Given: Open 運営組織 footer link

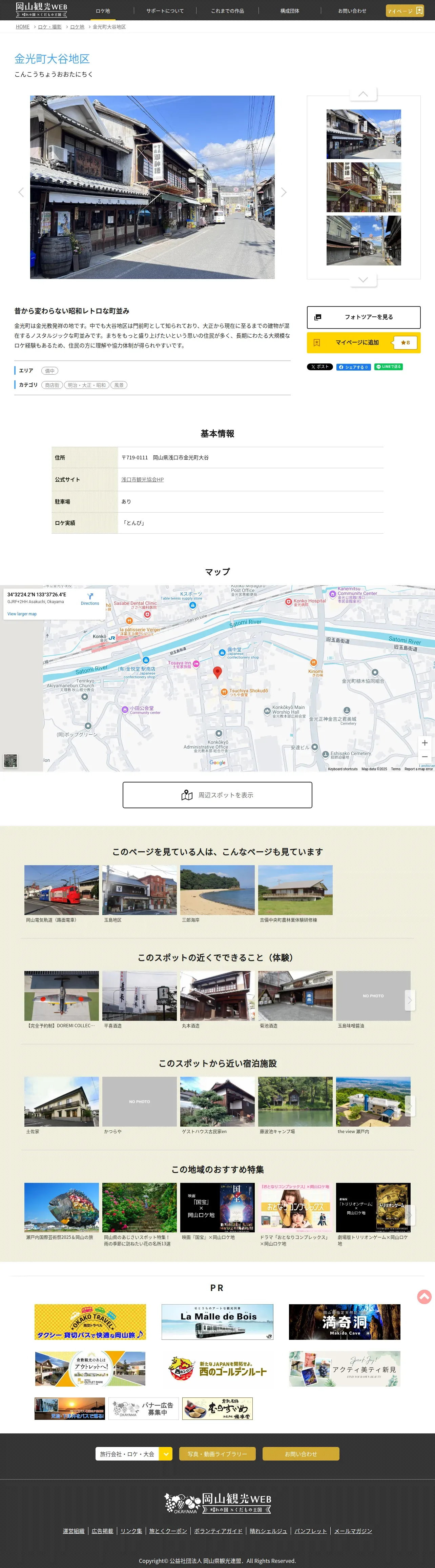Looking at the screenshot, I should coord(74,1531).
